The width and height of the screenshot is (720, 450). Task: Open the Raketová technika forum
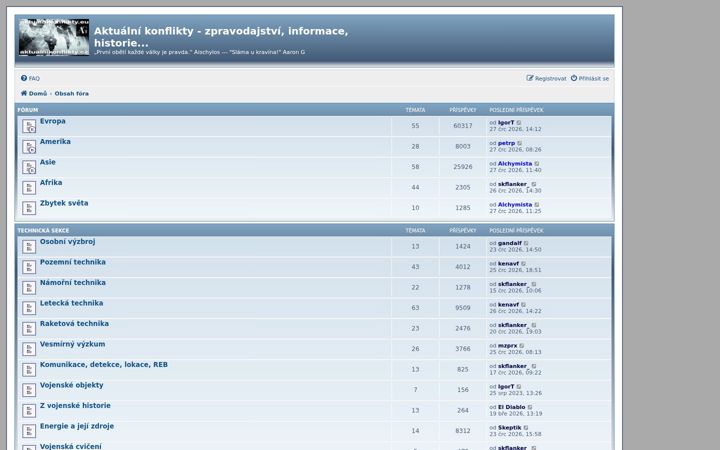(74, 323)
